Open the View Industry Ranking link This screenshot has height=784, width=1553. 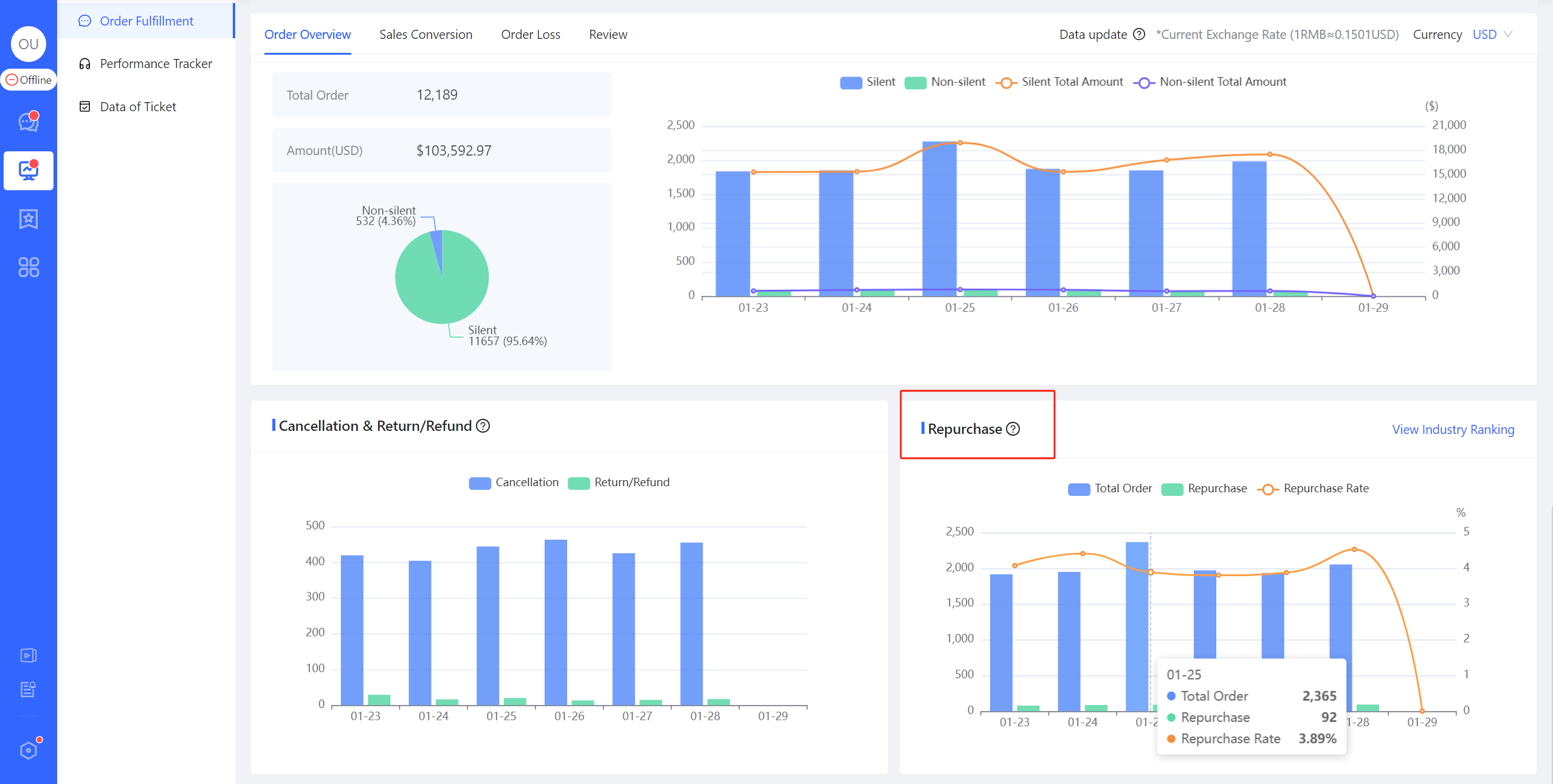(x=1453, y=430)
